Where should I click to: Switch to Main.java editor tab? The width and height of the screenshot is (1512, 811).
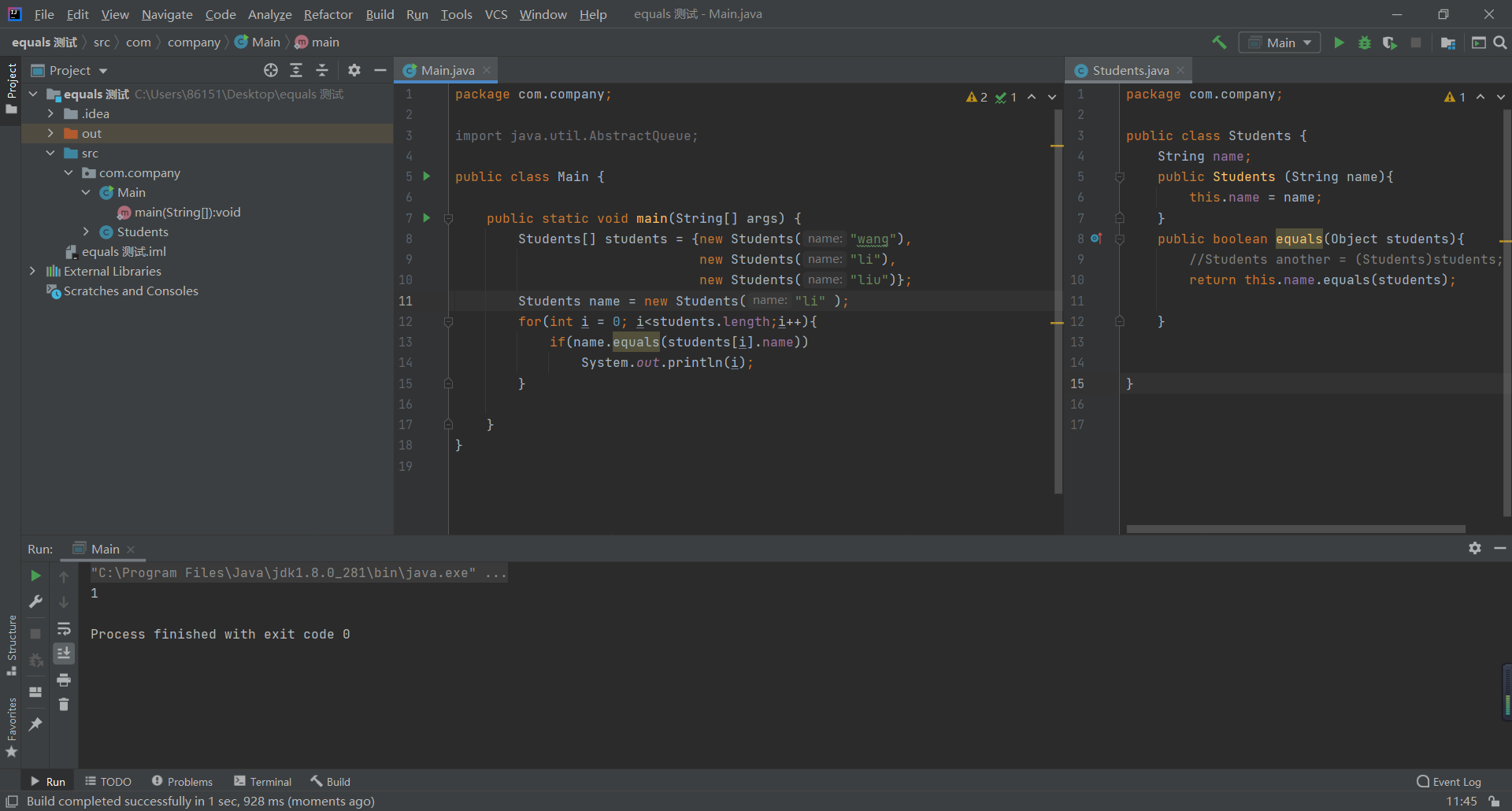click(x=447, y=70)
